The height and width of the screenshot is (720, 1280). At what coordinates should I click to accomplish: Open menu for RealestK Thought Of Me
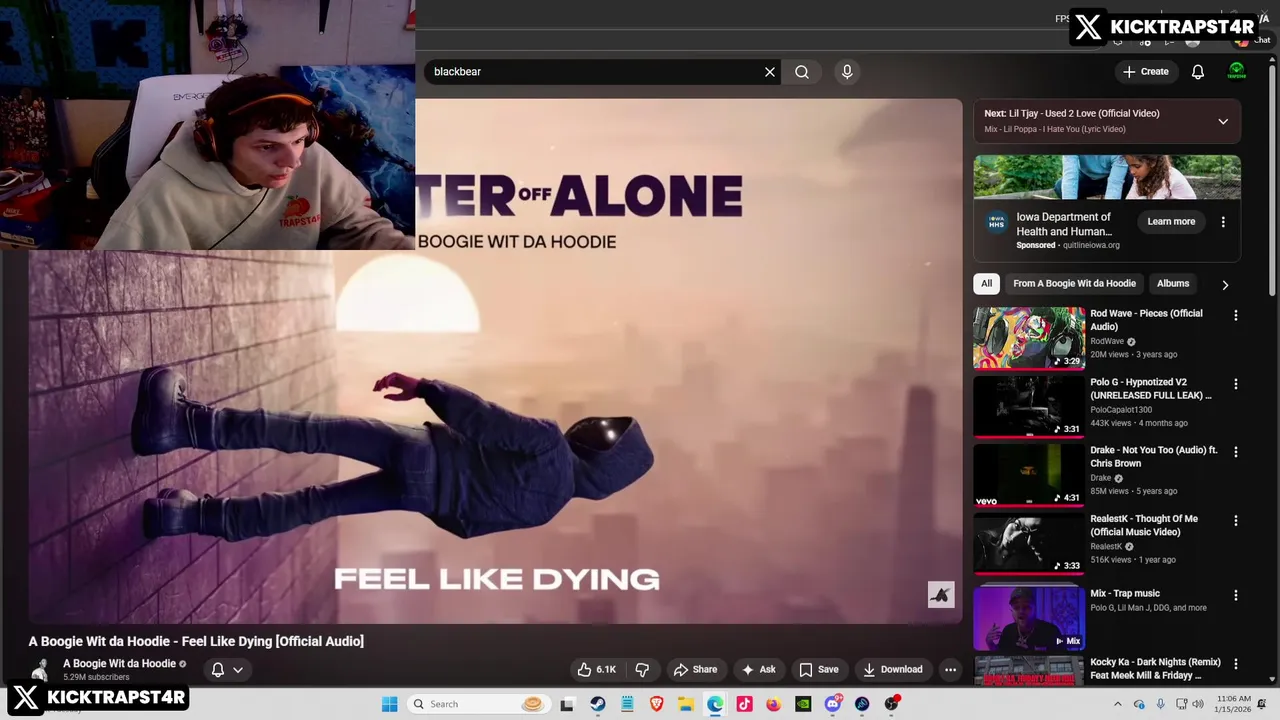click(1236, 520)
